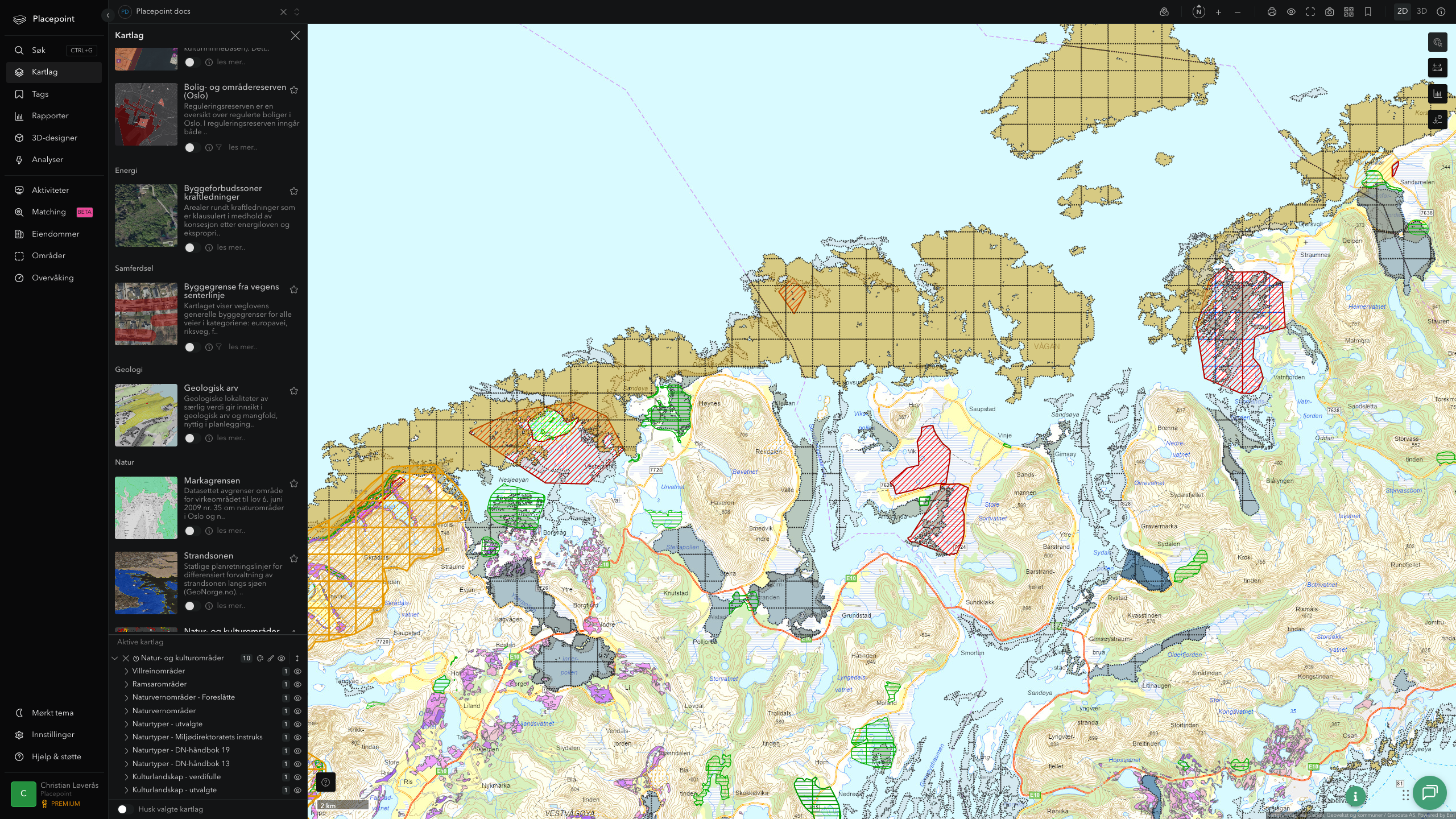The image size is (1456, 819).
Task: Open Rapporter in the sidebar
Action: pos(54,116)
